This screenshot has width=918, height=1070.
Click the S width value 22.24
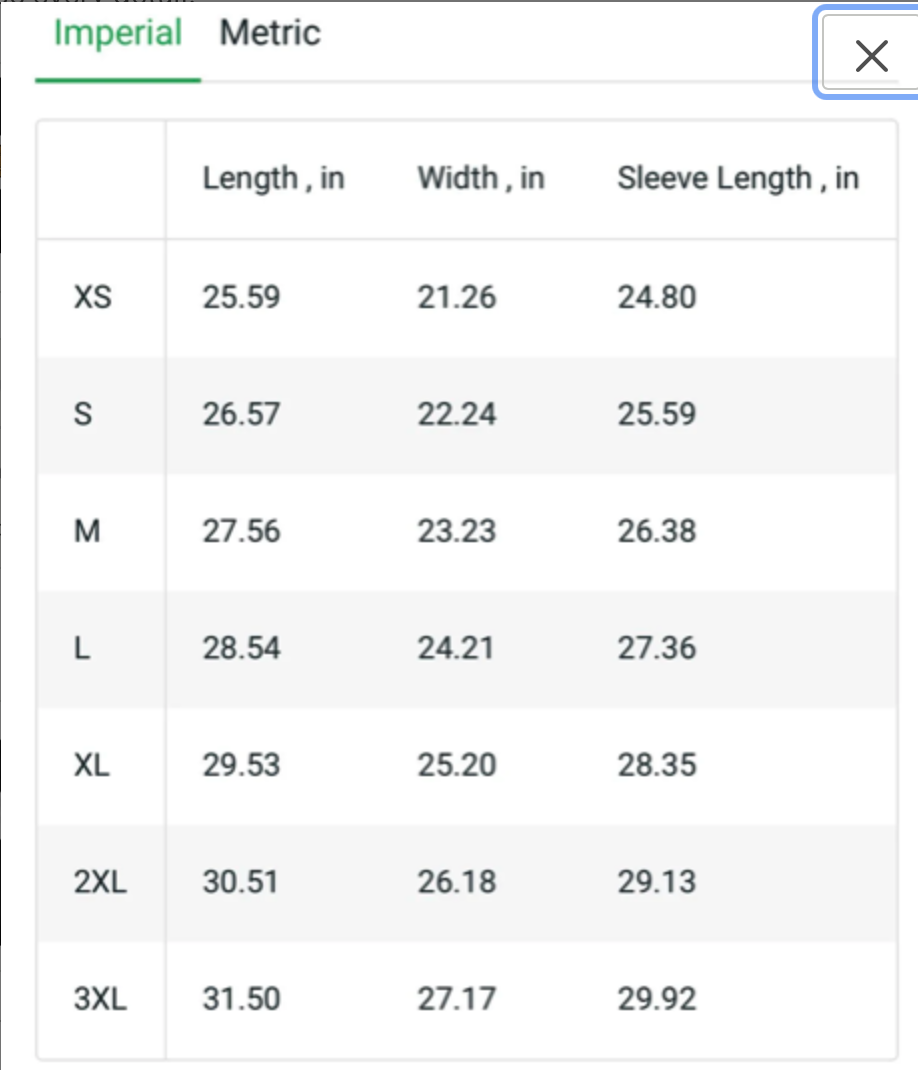[x=457, y=414]
